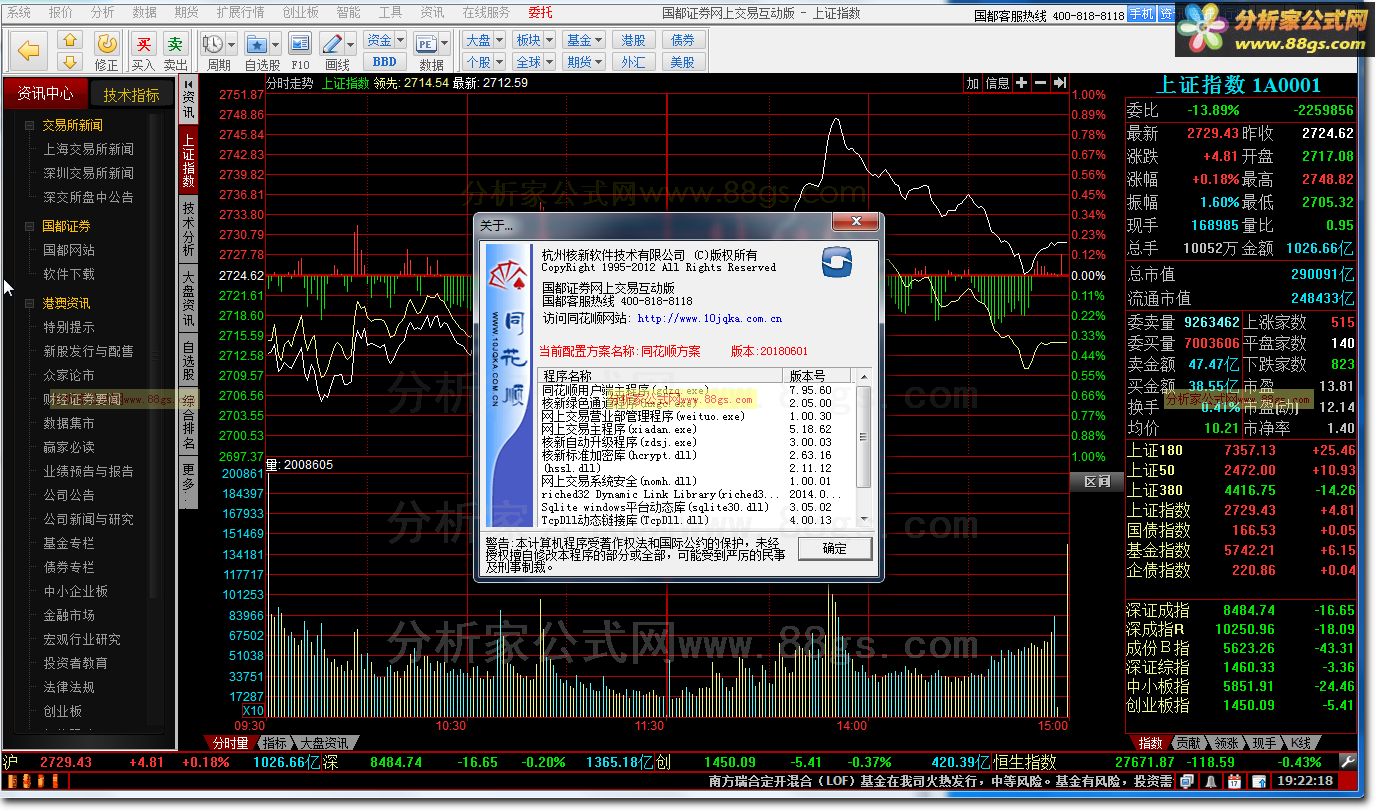Click the chart minus zoom icon
The height and width of the screenshot is (811, 1377).
point(1040,84)
